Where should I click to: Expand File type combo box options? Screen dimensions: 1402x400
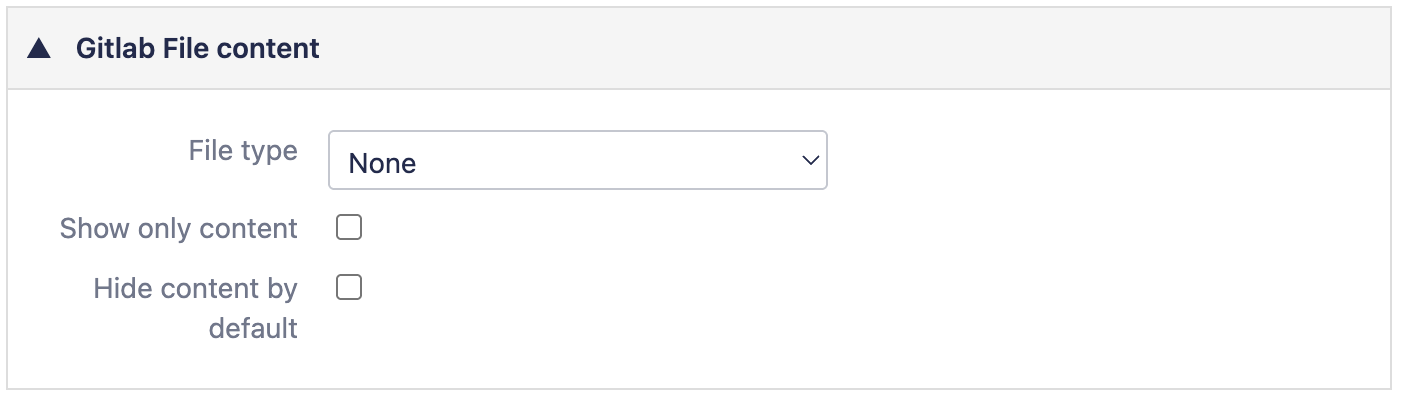click(577, 161)
